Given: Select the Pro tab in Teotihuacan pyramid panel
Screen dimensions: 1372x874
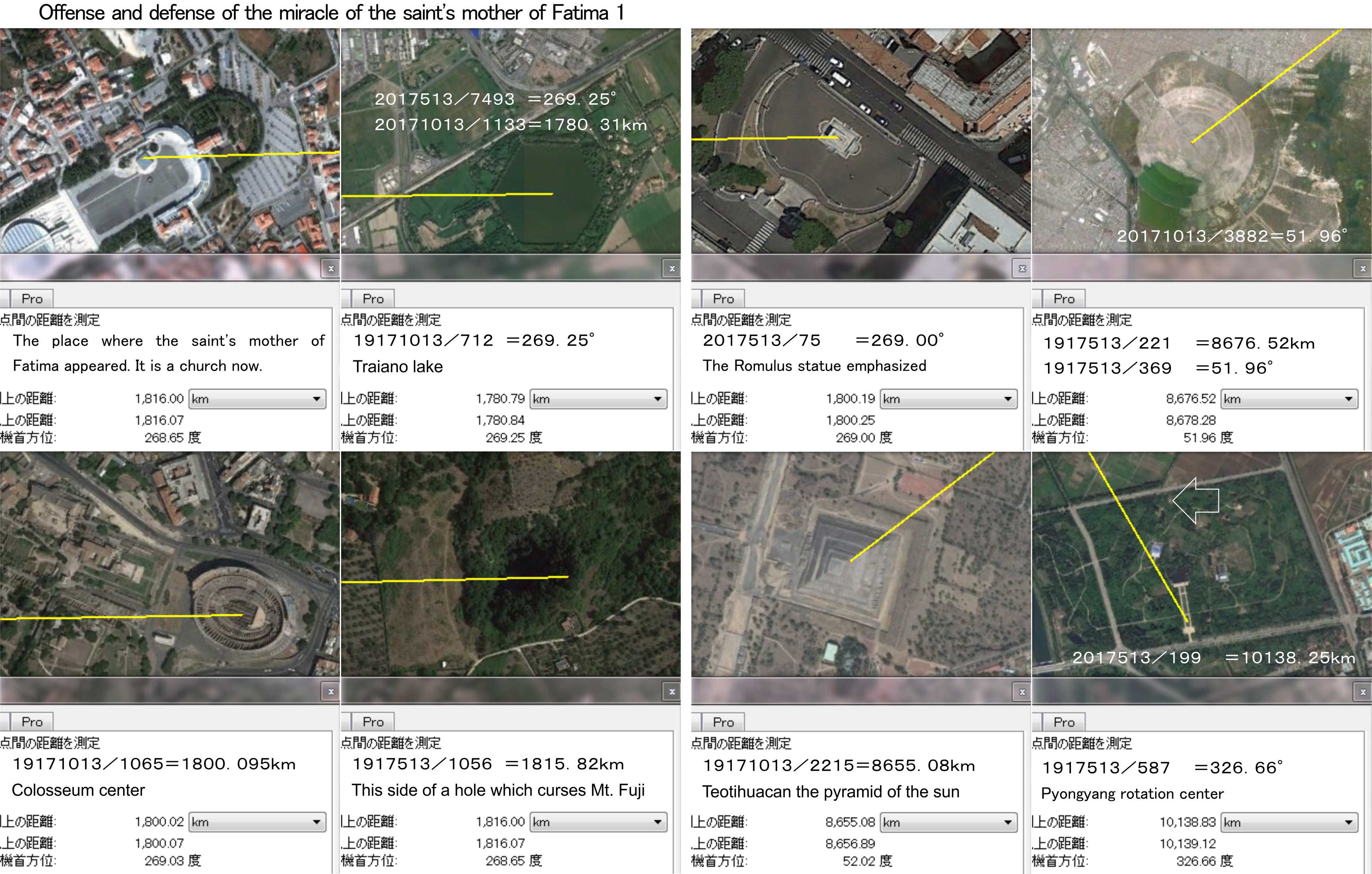Looking at the screenshot, I should click(x=723, y=722).
